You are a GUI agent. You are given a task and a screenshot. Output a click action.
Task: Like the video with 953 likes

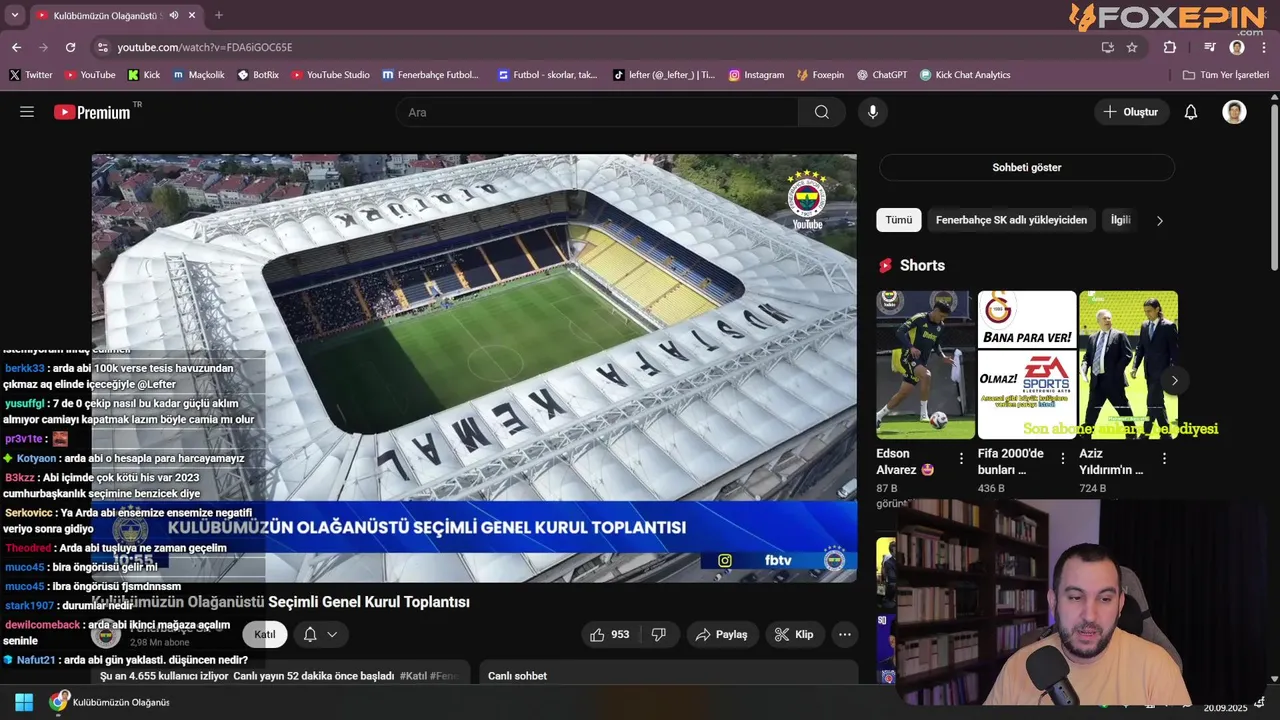pos(610,635)
